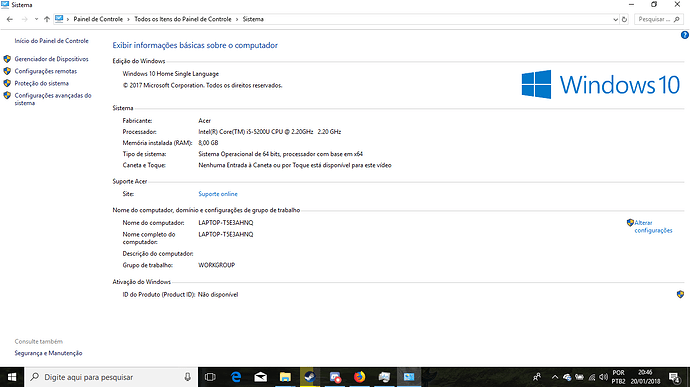This screenshot has height=387, width=690.
Task: Launch Firefox from the taskbar
Action: click(x=360, y=377)
